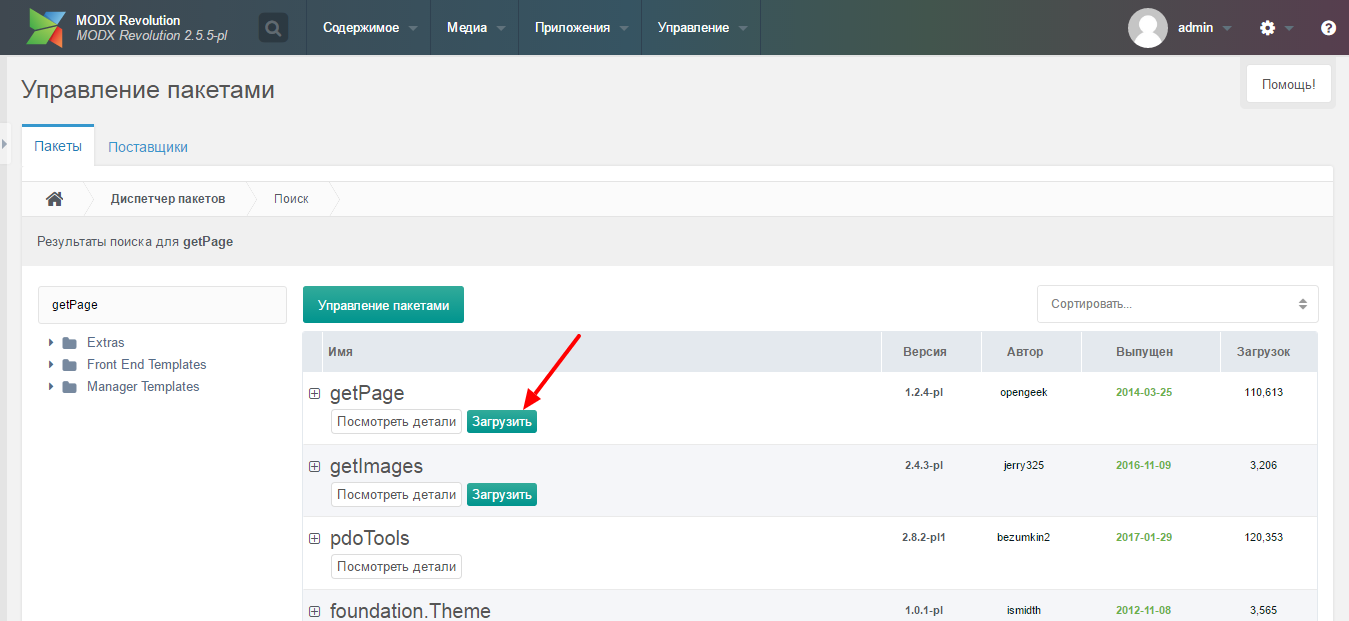Screen dimensions: 1349x621
Task: Click the Помощь! button
Action: coord(1288,85)
